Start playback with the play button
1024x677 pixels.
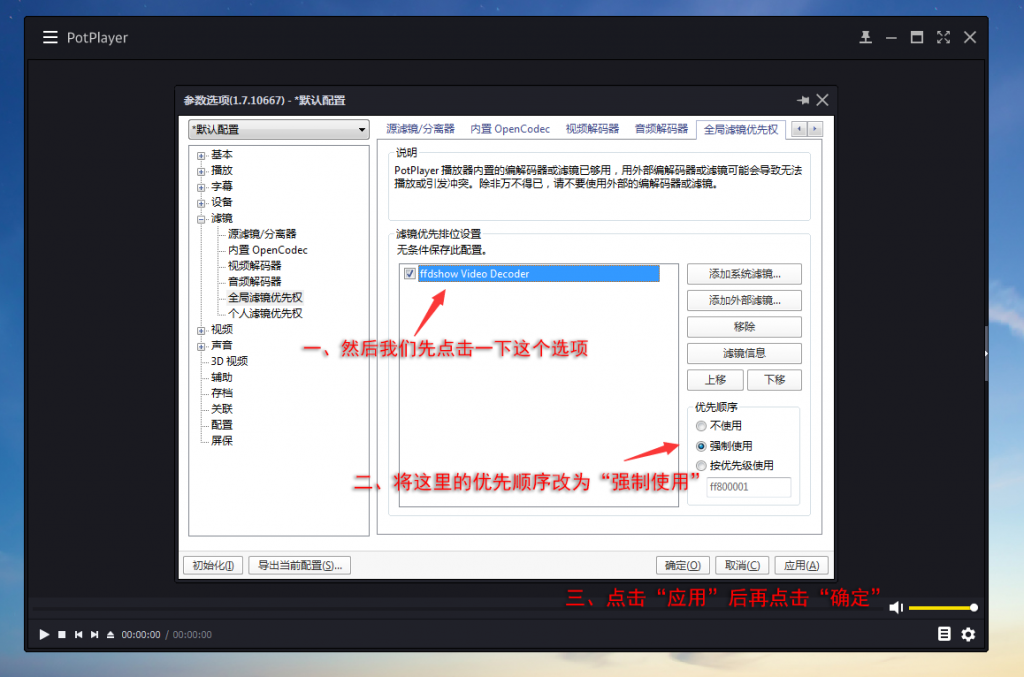(44, 635)
